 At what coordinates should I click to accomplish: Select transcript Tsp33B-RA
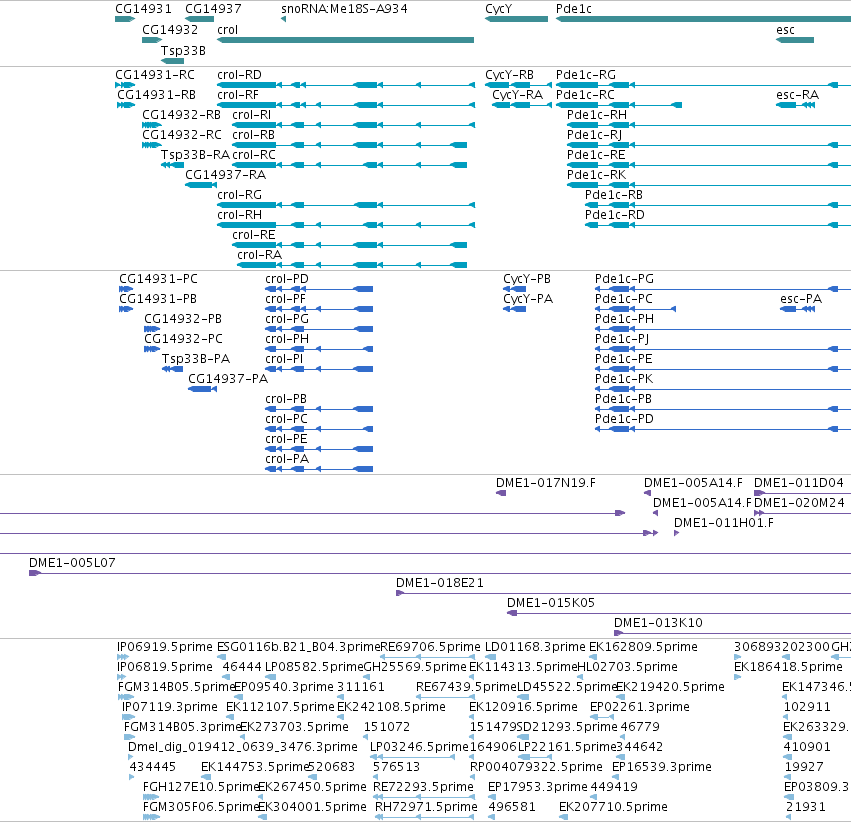click(x=195, y=155)
